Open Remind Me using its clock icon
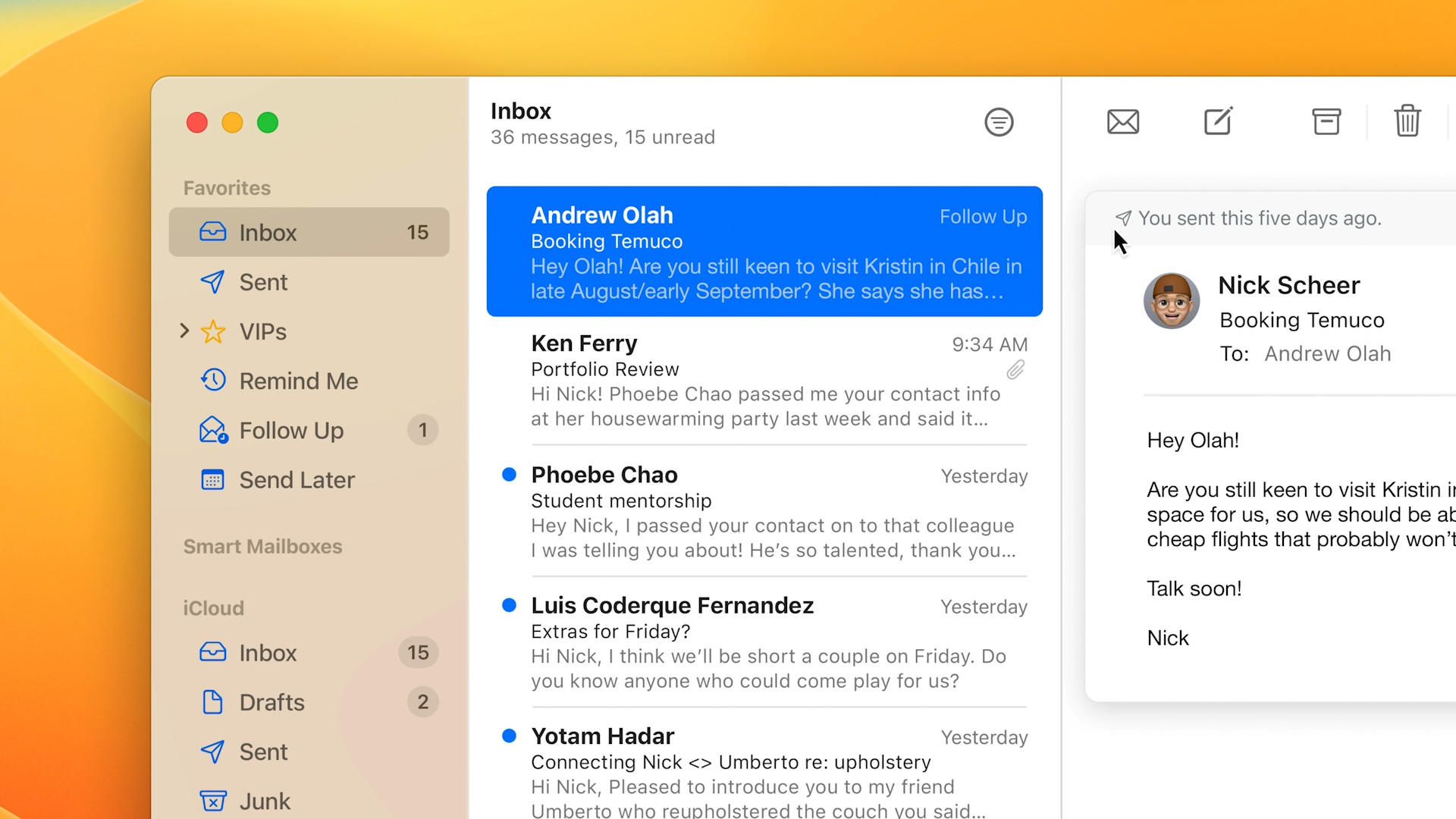 coord(213,381)
